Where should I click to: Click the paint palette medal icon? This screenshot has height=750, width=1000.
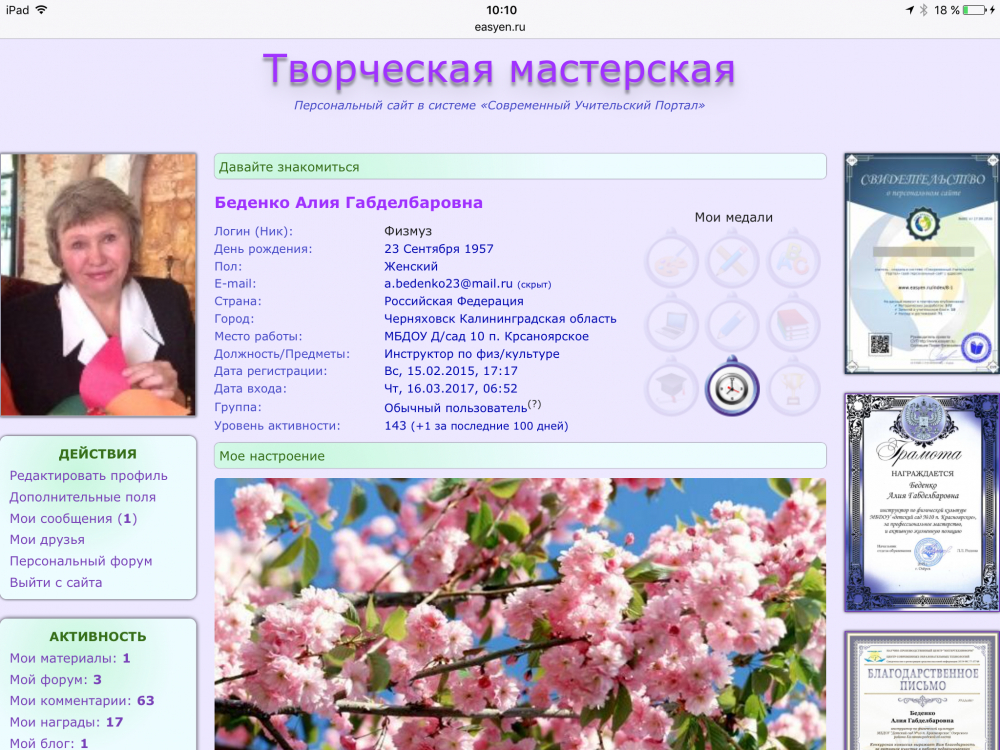click(672, 260)
